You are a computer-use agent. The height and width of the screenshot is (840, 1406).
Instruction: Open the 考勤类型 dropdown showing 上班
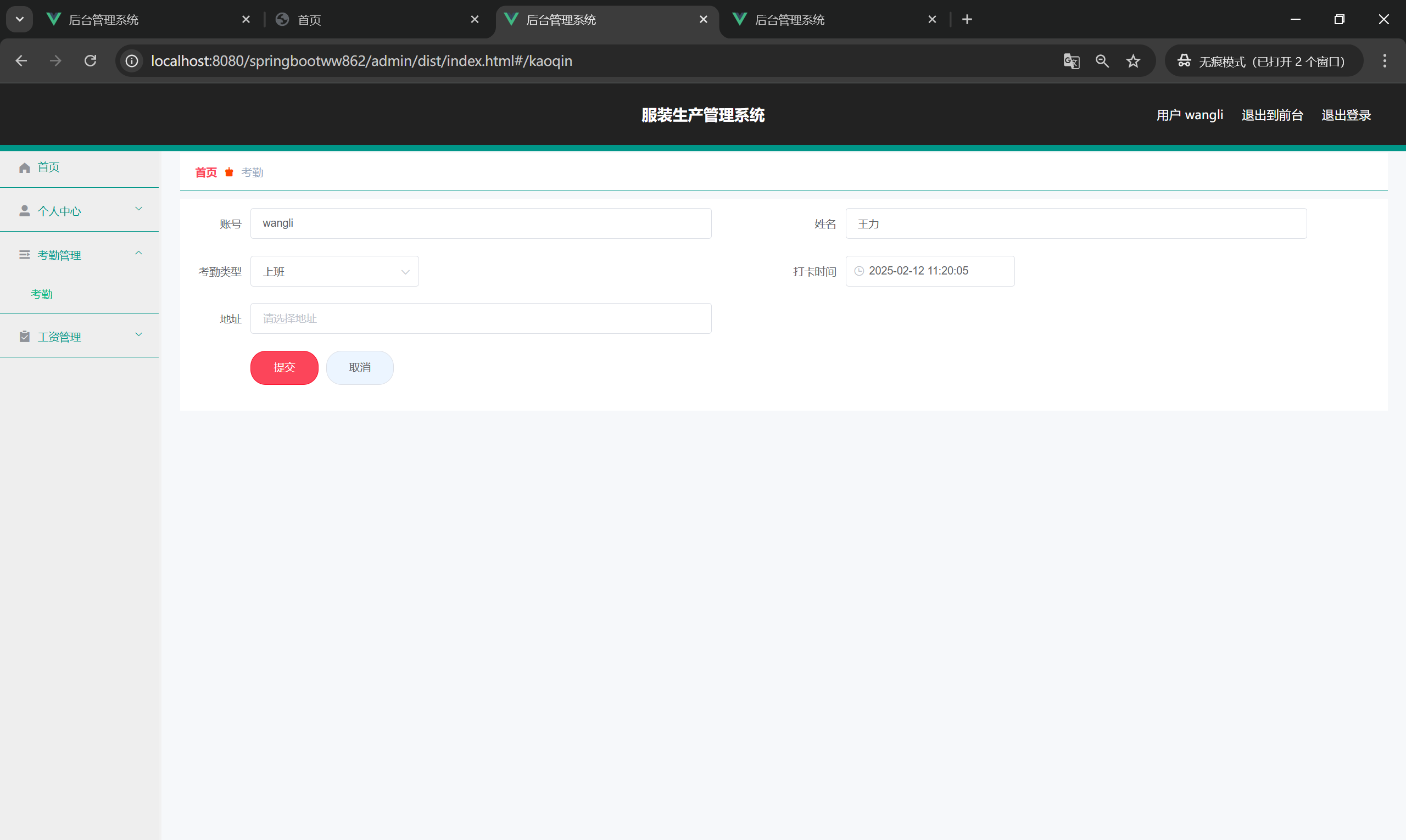[334, 271]
